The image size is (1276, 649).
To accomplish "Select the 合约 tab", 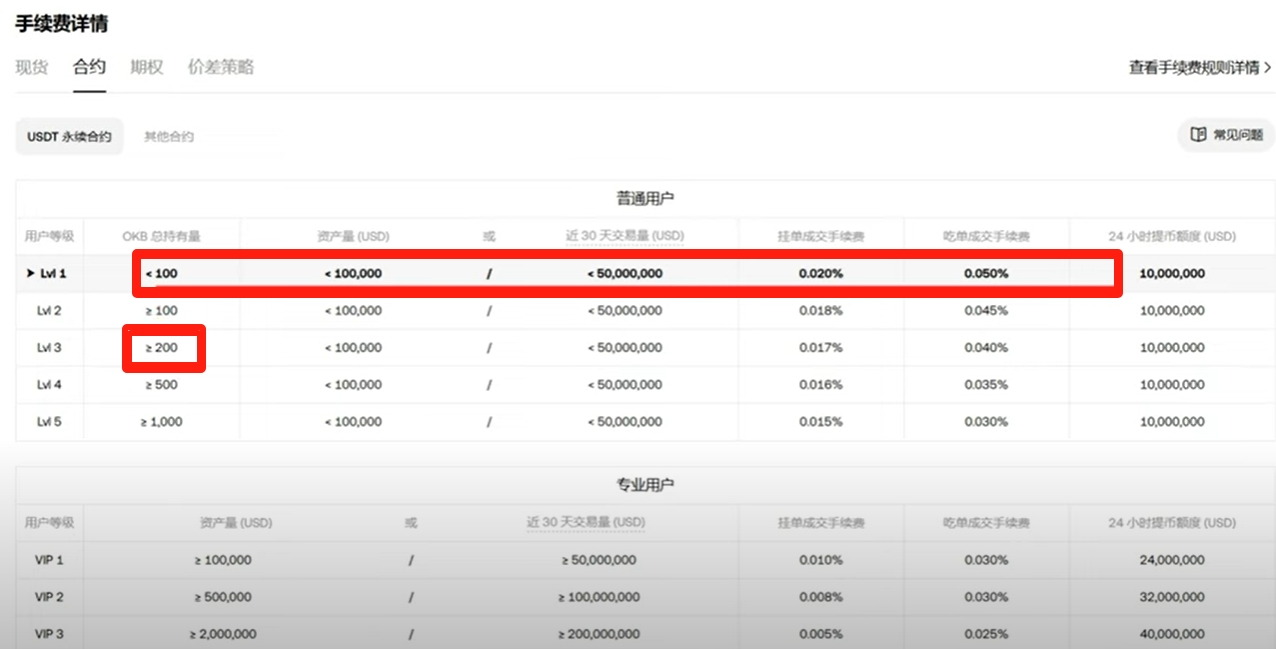I will 89,67.
